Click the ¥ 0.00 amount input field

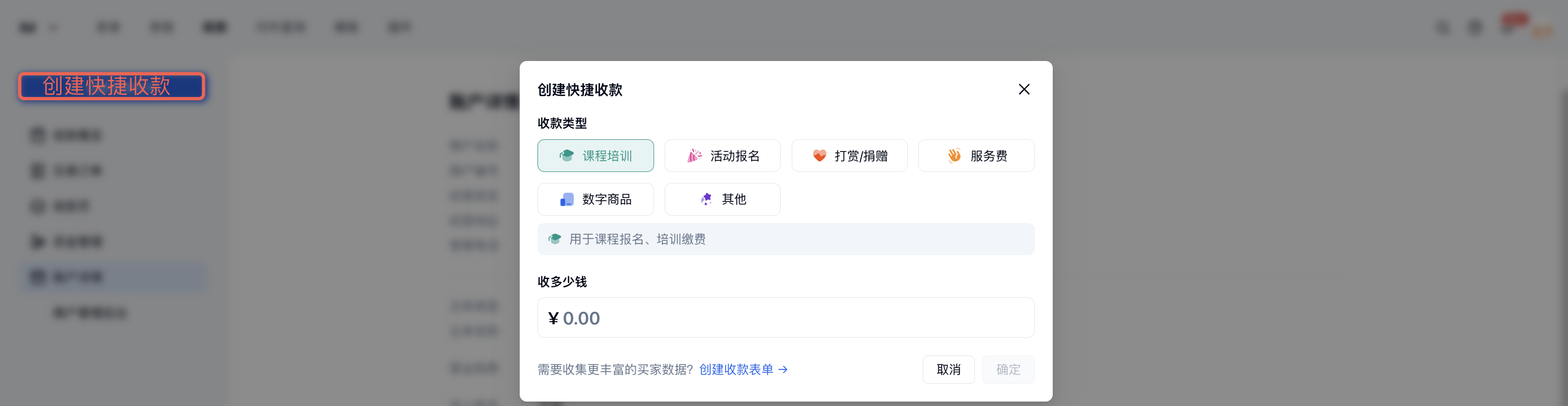pyautogui.click(x=786, y=318)
